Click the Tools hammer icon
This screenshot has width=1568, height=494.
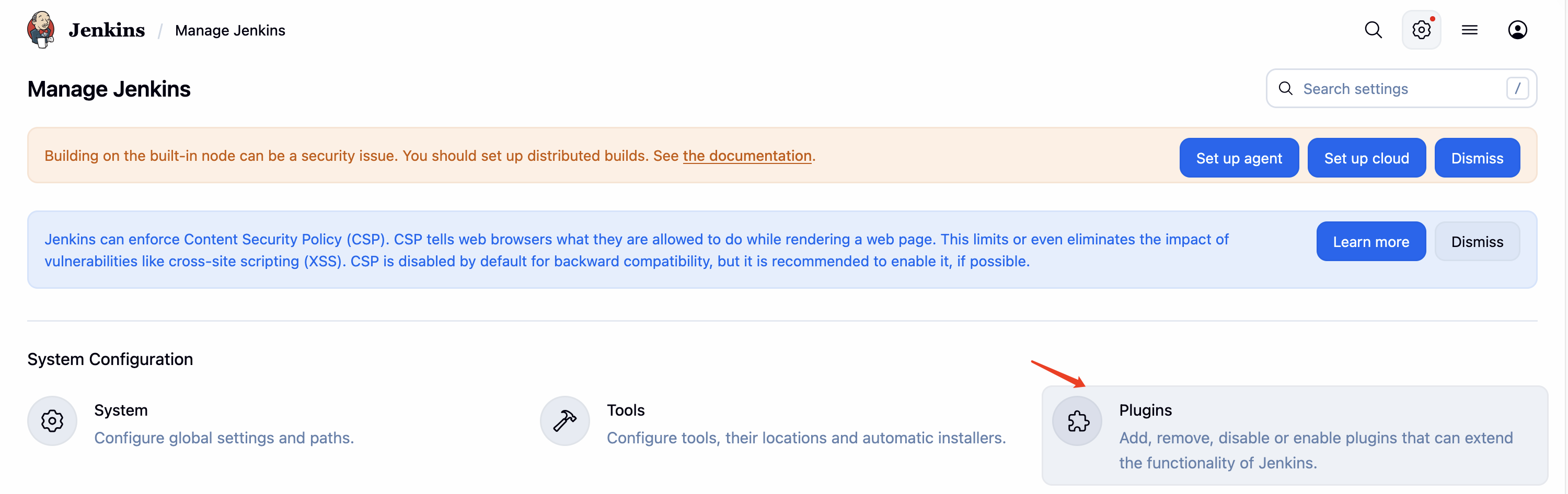(x=564, y=420)
